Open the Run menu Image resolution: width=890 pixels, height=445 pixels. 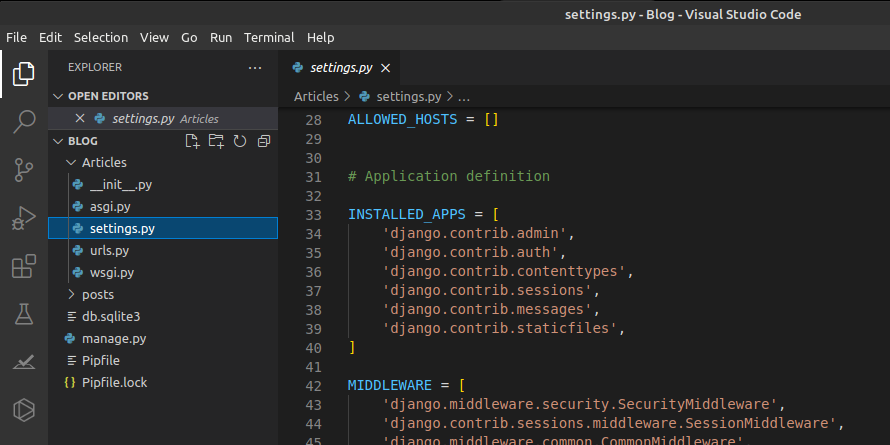(221, 37)
